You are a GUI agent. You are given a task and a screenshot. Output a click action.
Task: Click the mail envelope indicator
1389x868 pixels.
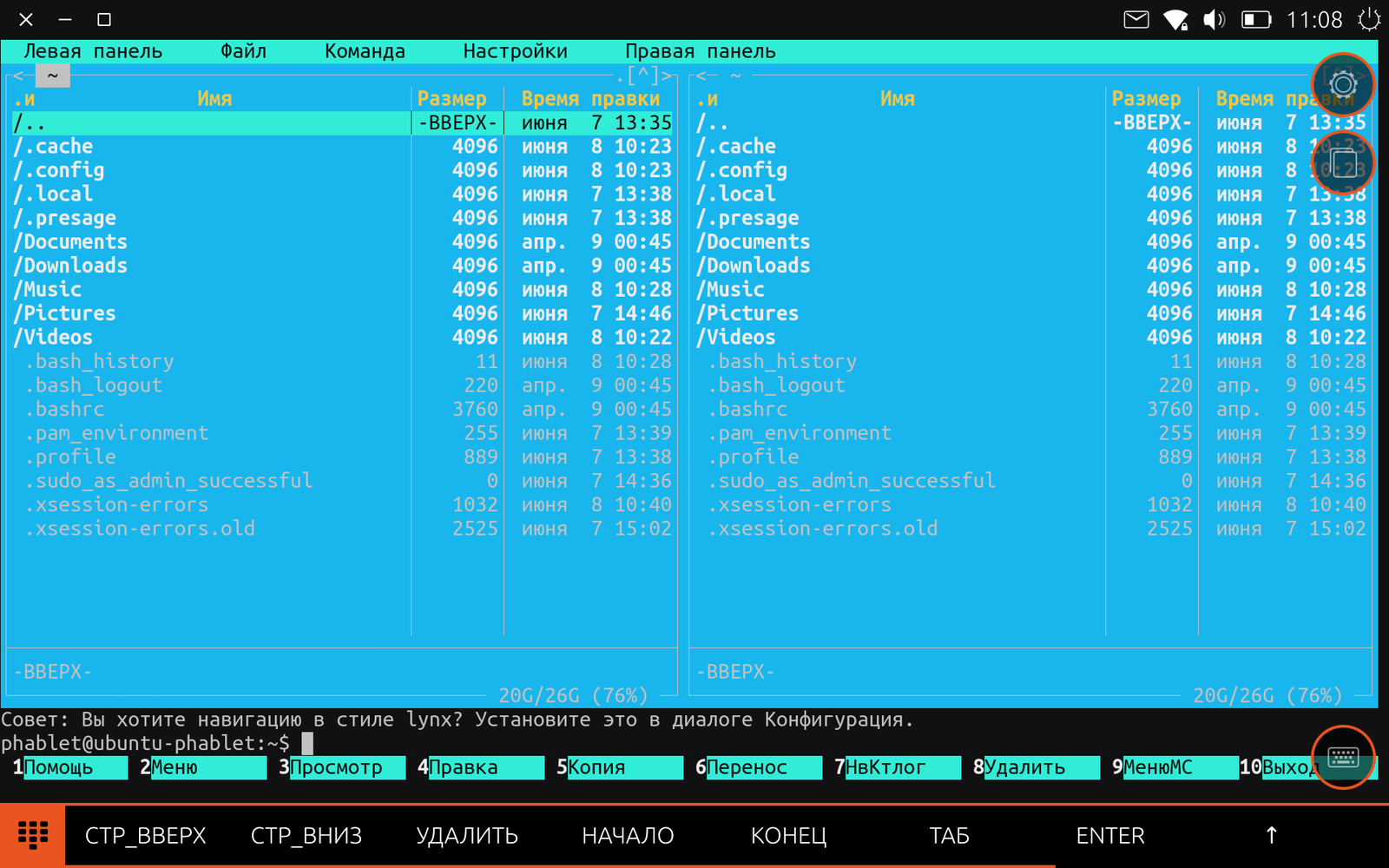(x=1136, y=19)
